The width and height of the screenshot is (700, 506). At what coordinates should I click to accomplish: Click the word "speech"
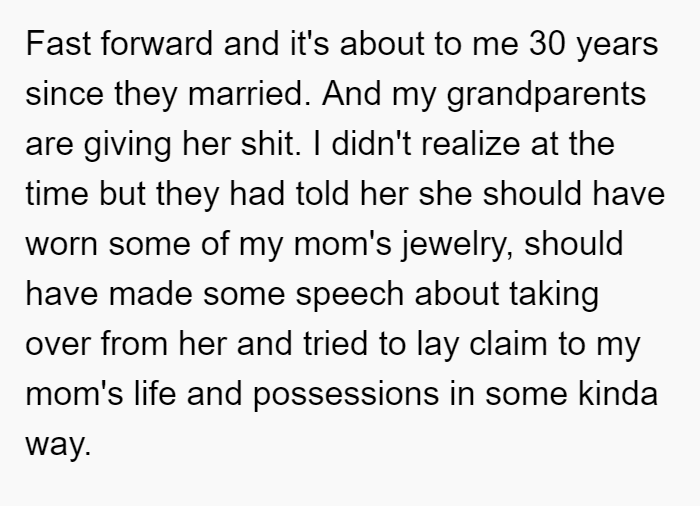pyautogui.click(x=350, y=296)
